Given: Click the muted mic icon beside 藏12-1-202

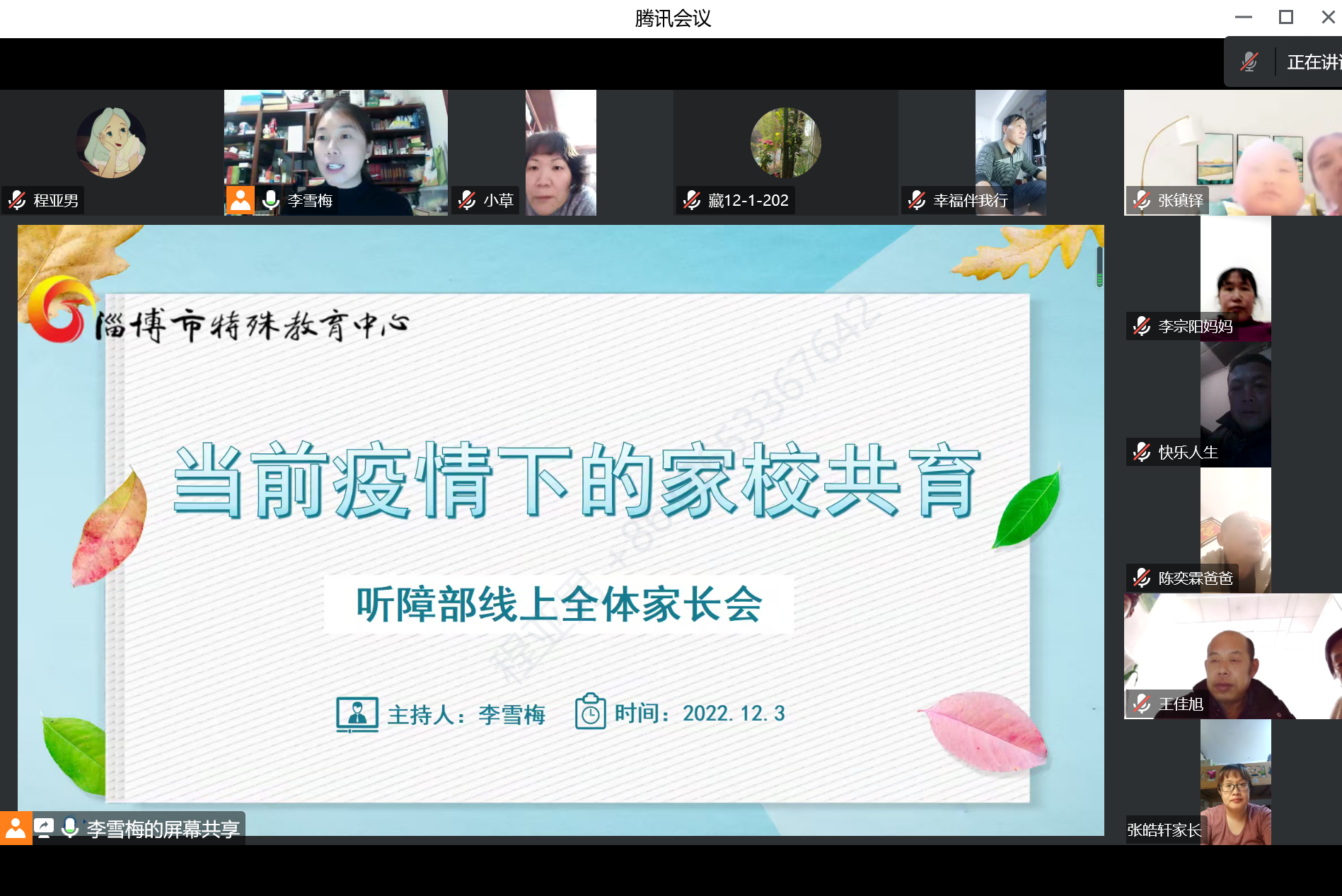Looking at the screenshot, I should [x=692, y=201].
